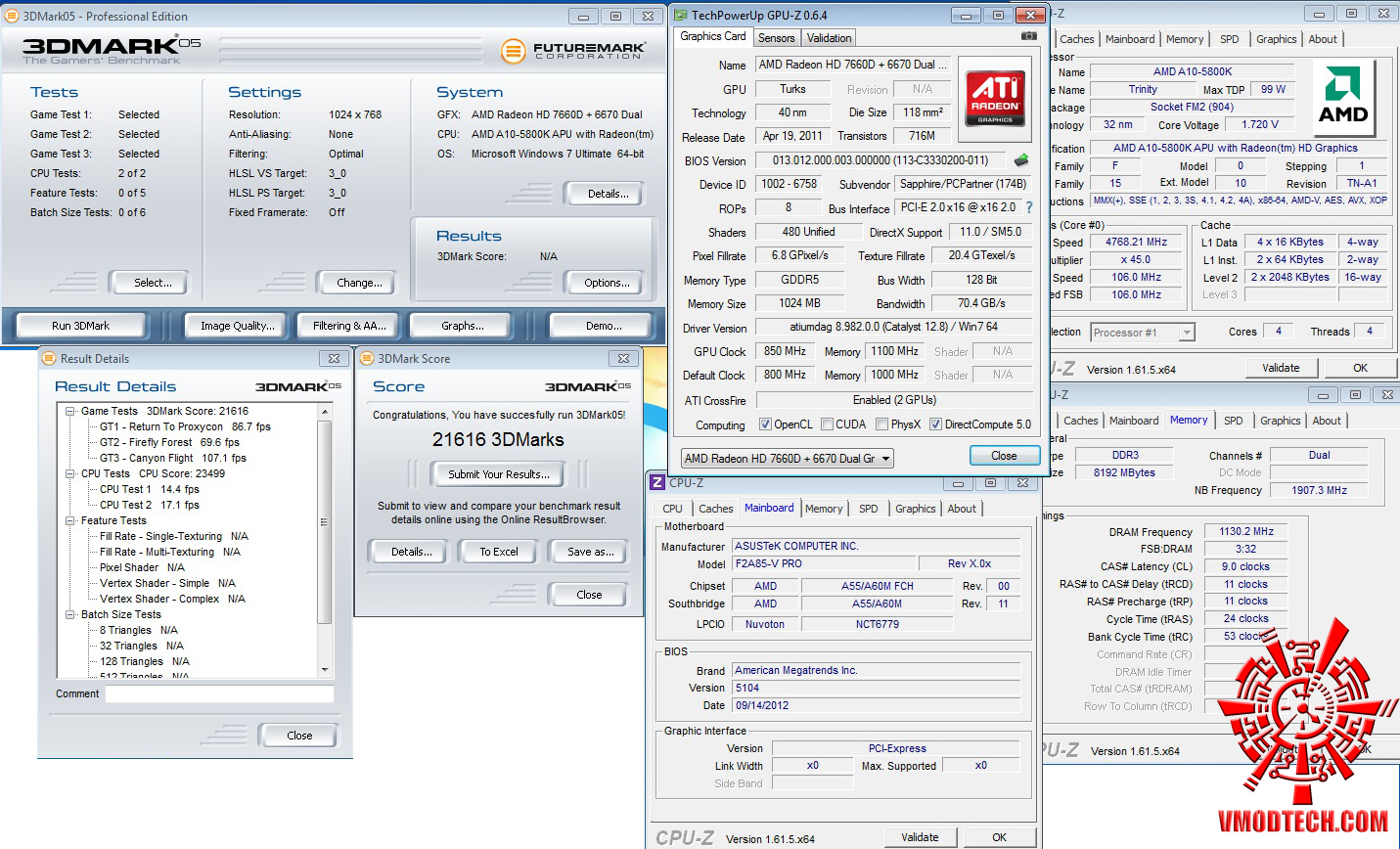The height and width of the screenshot is (849, 1400).
Task: Click the BIOS save chip icon
Action: pyautogui.click(x=1021, y=159)
